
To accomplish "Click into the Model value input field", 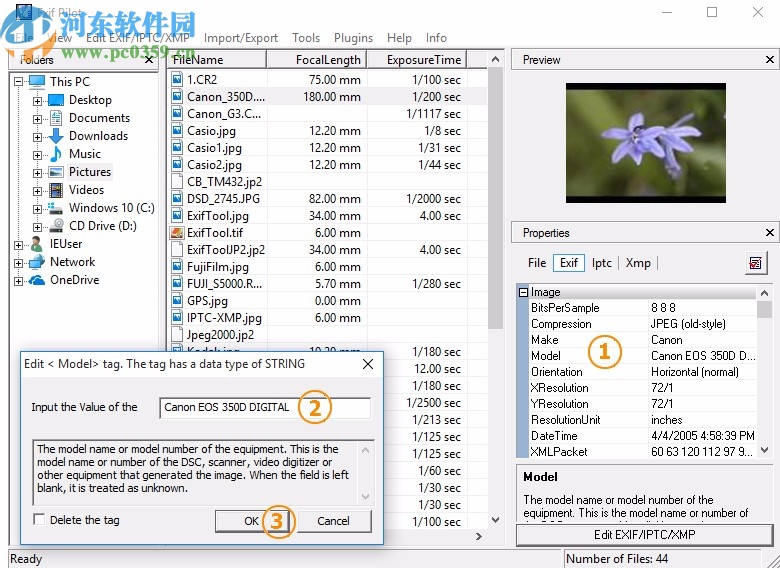I will pyautogui.click(x=265, y=407).
